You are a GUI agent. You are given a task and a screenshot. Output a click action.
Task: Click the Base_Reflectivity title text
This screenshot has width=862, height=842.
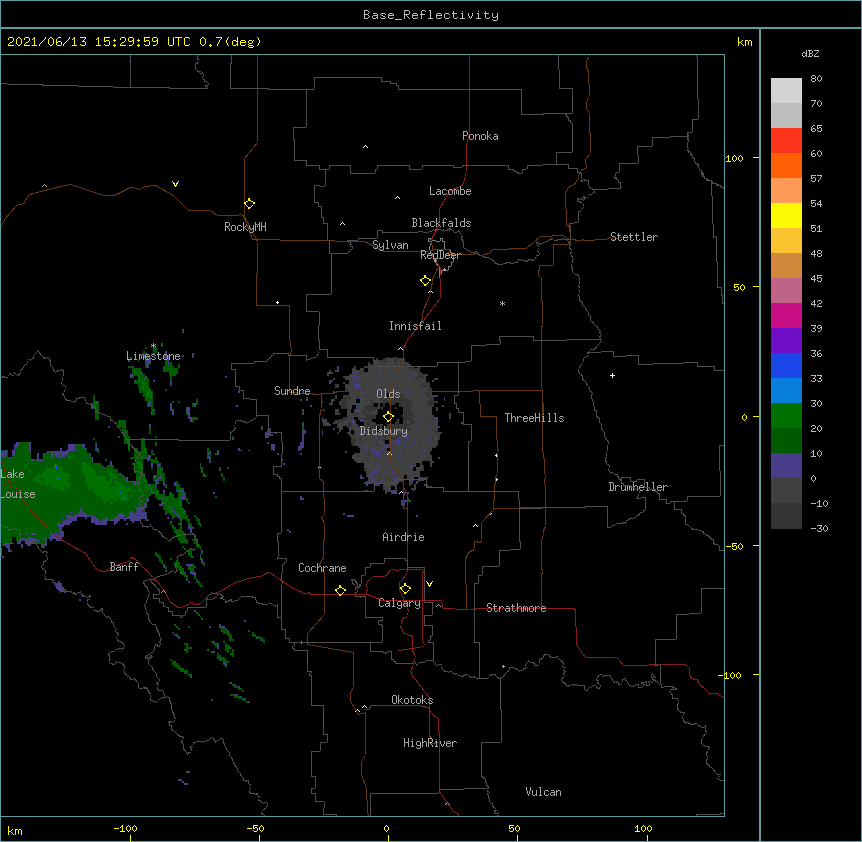pyautogui.click(x=431, y=15)
